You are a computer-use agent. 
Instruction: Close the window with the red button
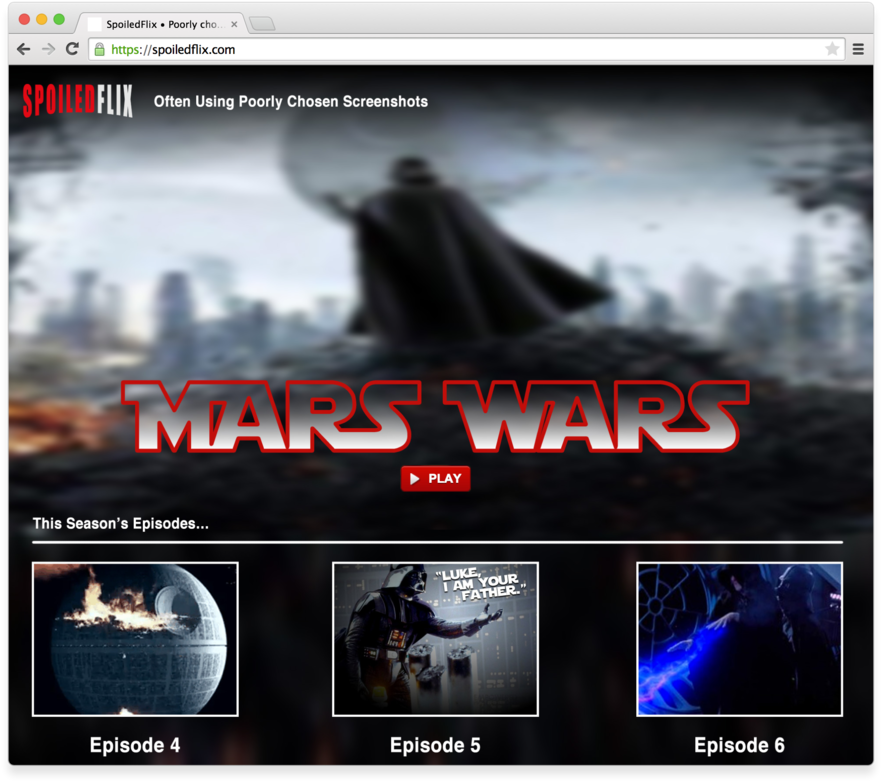tap(24, 19)
